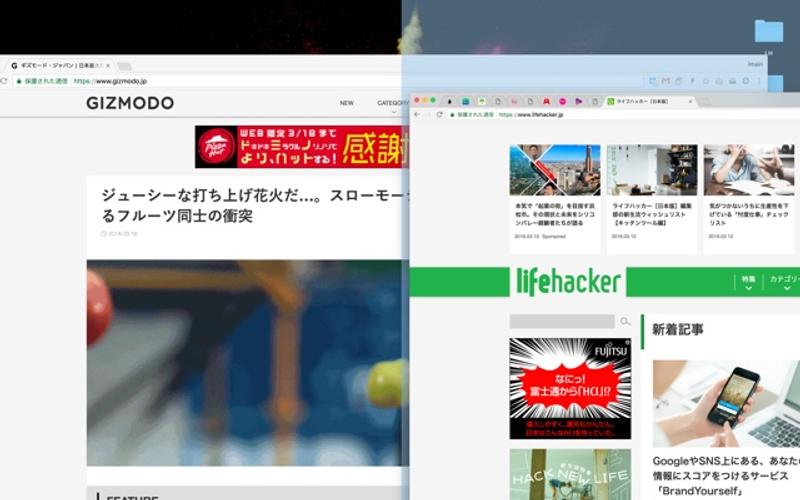Open the Silicon Valley sponsored article title
The width and height of the screenshot is (800, 500).
coord(555,214)
